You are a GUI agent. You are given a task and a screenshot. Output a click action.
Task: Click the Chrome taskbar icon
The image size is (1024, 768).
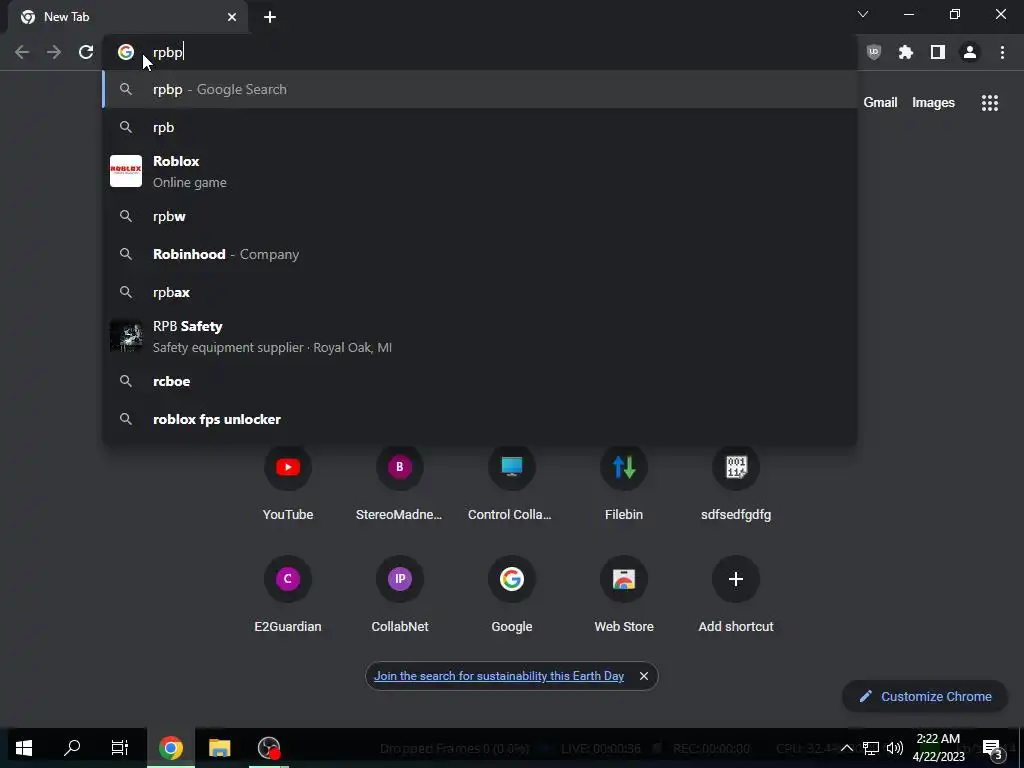(x=170, y=748)
